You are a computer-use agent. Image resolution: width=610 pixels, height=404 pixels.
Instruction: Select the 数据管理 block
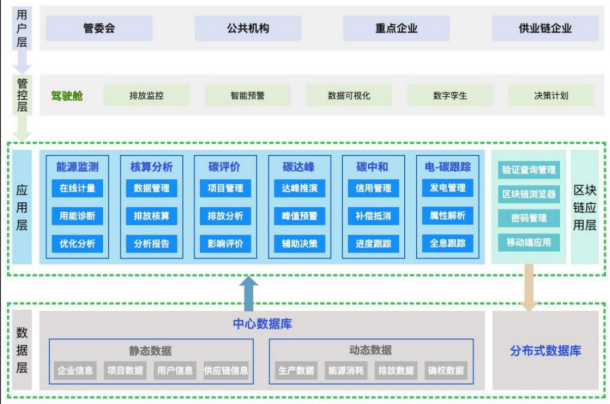coord(151,188)
